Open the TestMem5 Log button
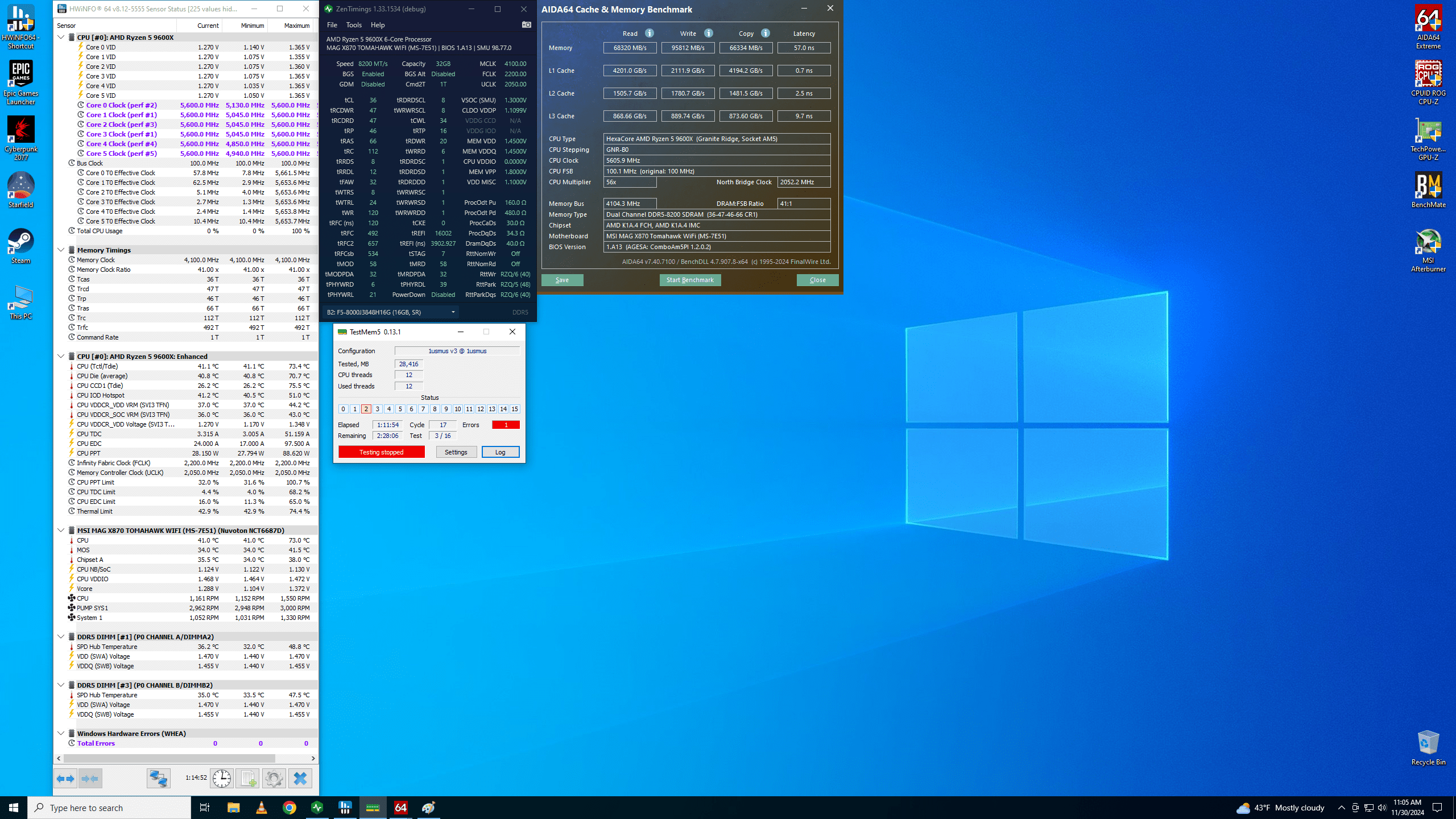Screen dimensions: 1456x819 tap(500, 452)
